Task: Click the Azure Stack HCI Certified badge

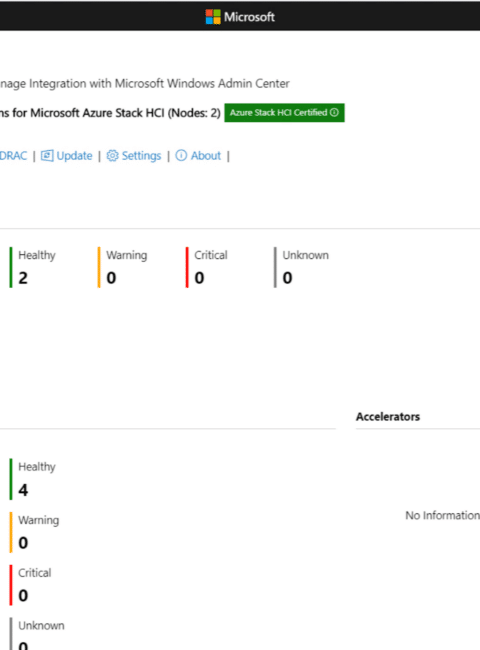Action: (x=284, y=113)
